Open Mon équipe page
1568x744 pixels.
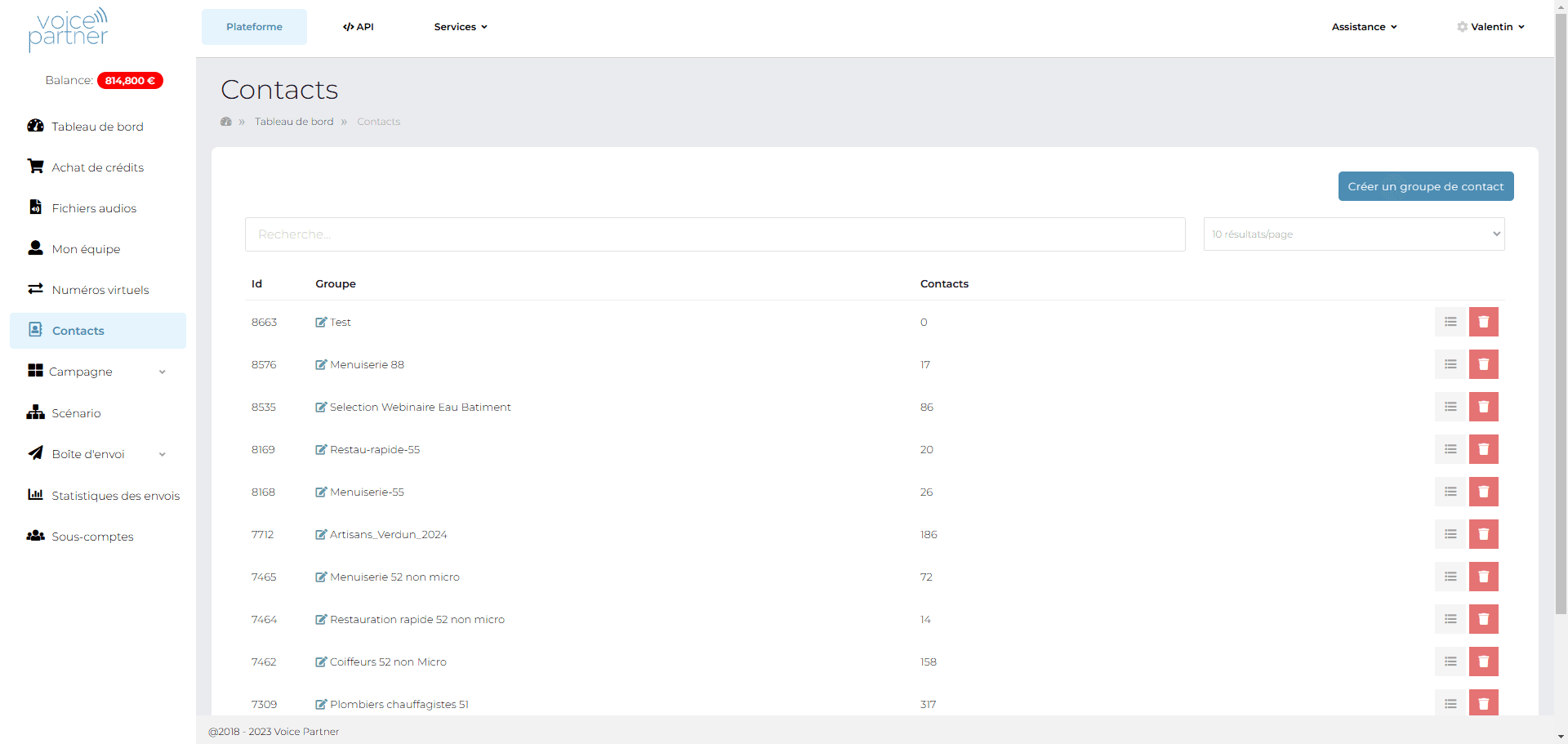(x=98, y=249)
